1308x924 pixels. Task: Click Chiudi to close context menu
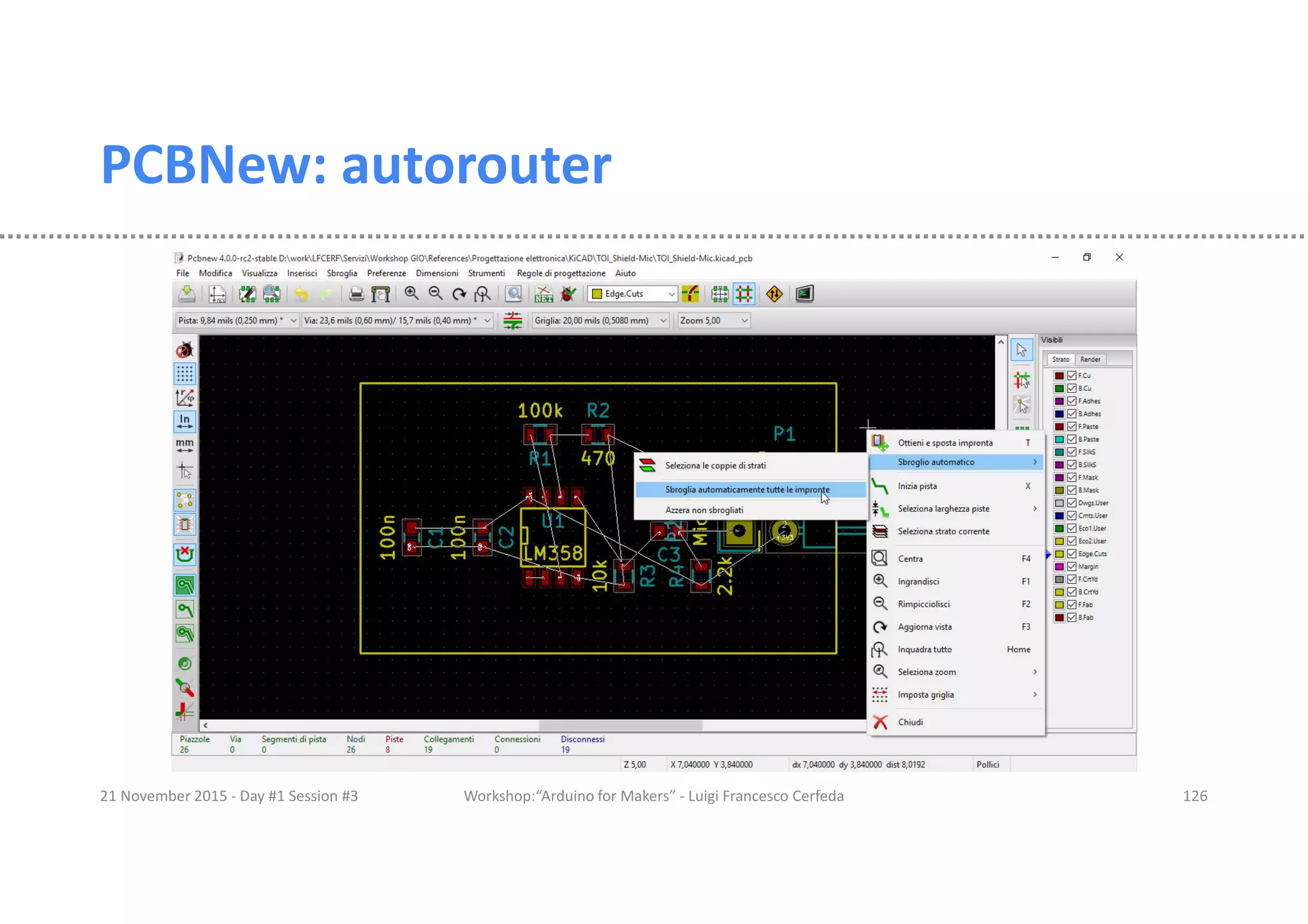tap(956, 722)
